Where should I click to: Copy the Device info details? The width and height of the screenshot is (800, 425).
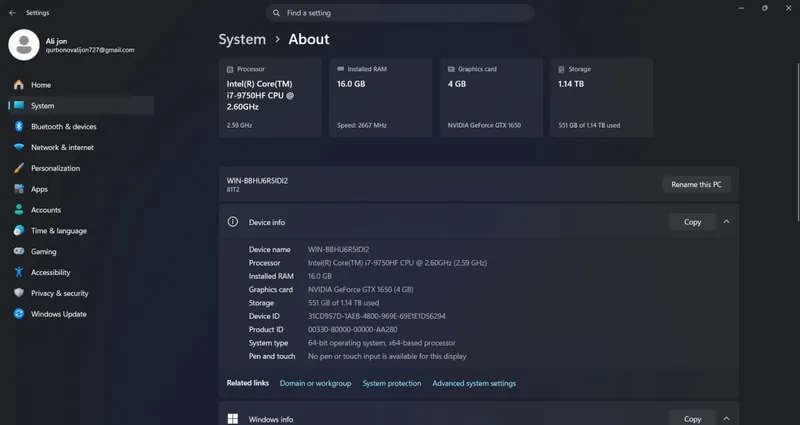[x=692, y=222]
